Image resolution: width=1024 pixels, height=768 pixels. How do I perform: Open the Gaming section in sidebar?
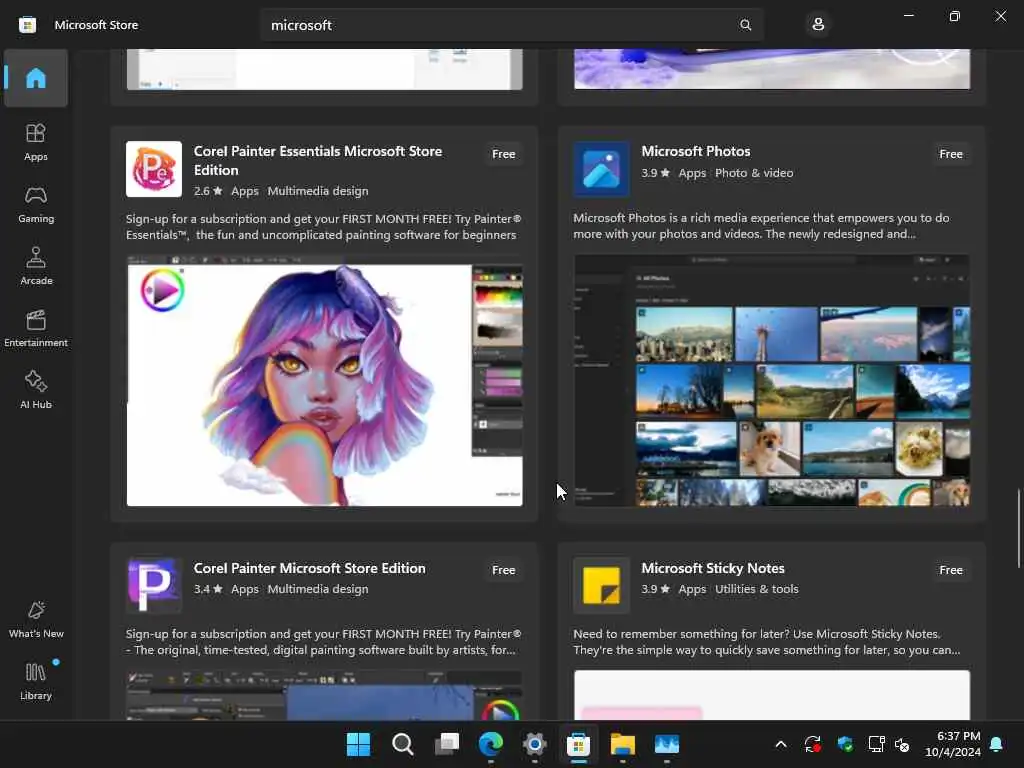[36, 204]
